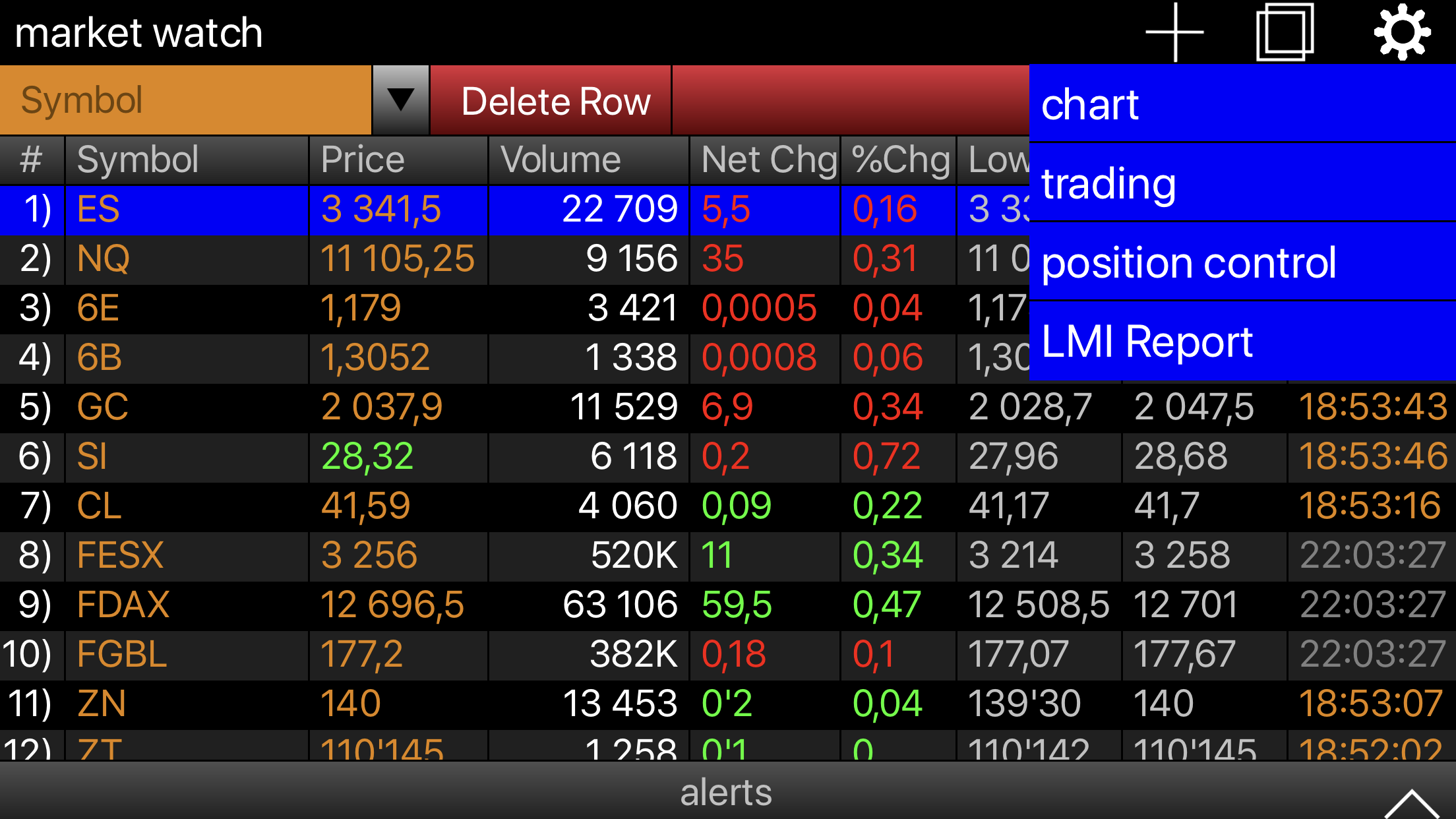Open the windows overview icon

point(1285,32)
